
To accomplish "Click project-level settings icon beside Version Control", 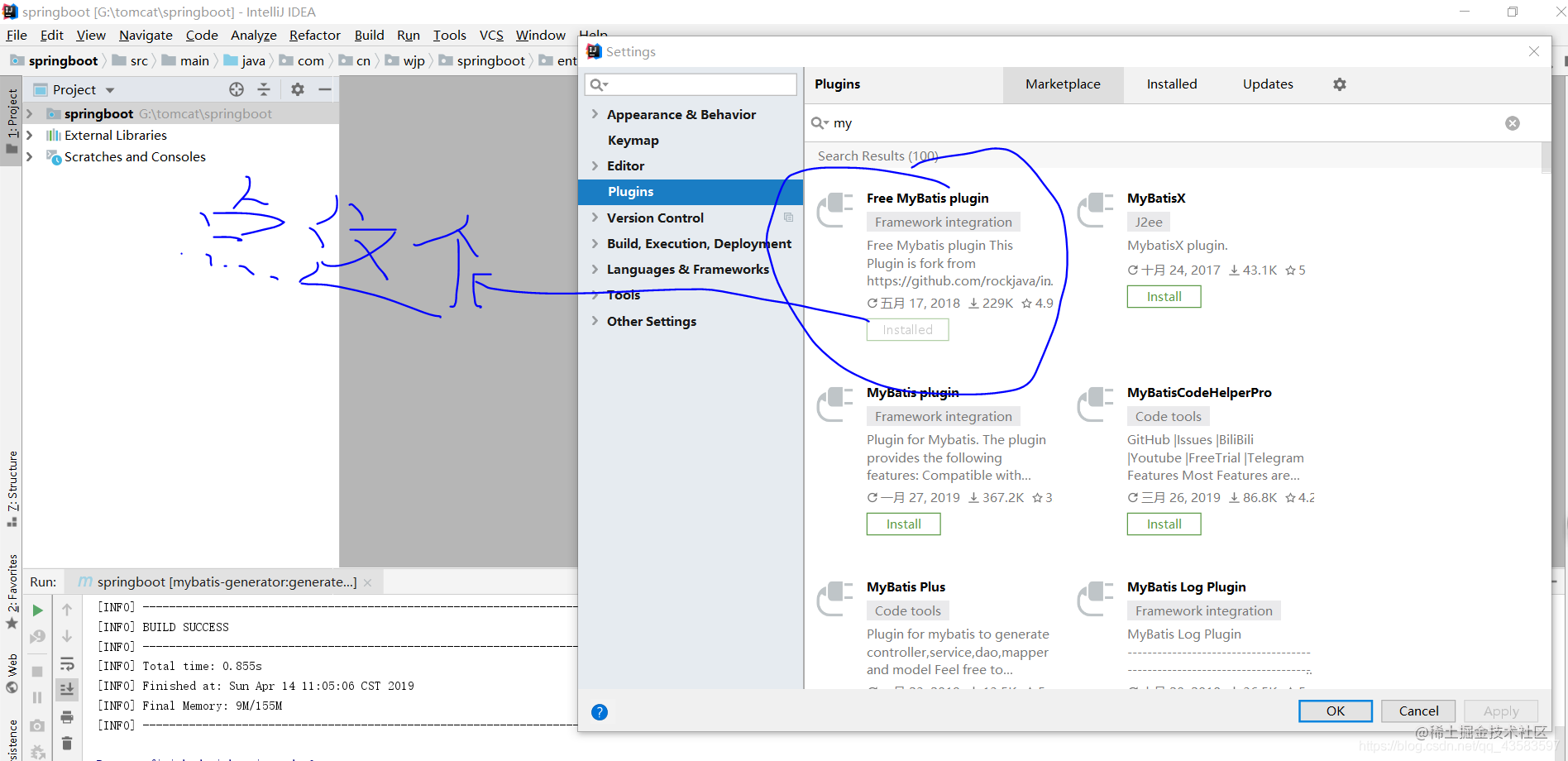I will click(788, 218).
